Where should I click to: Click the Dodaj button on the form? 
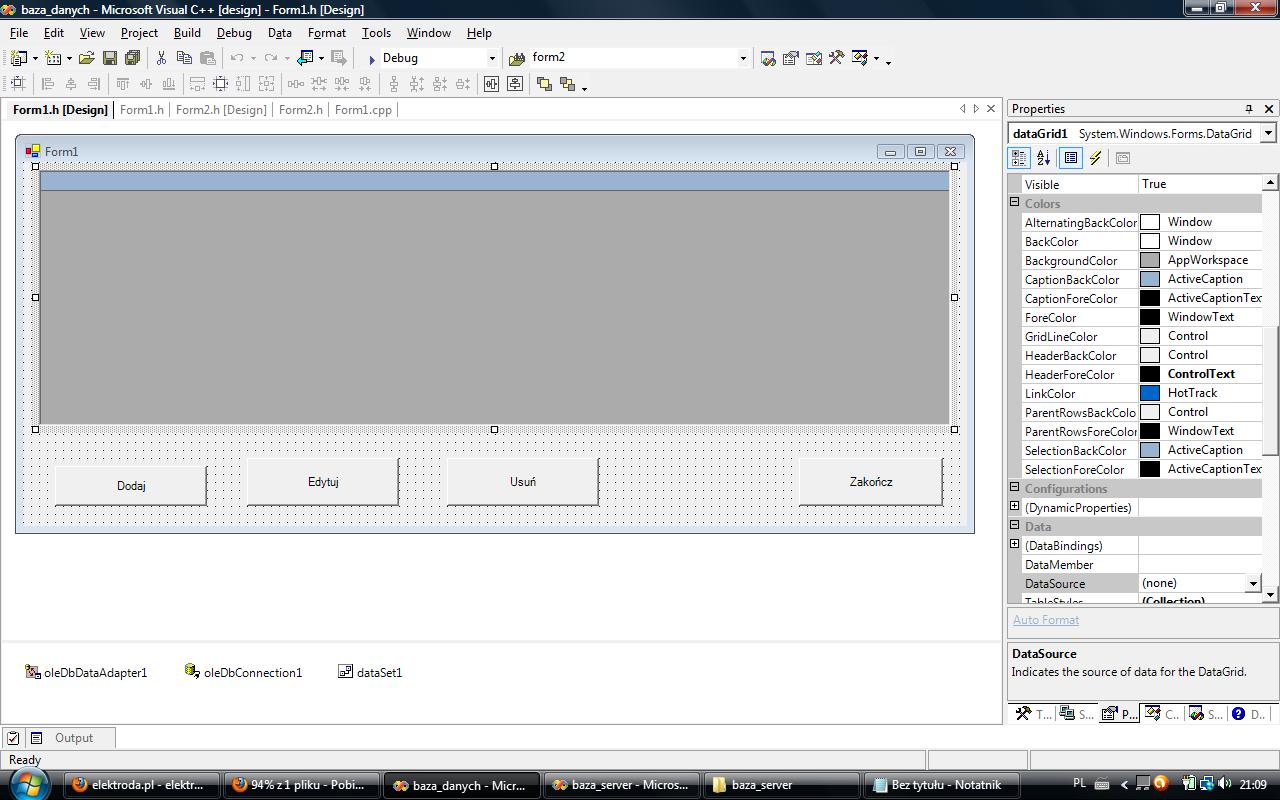click(131, 485)
